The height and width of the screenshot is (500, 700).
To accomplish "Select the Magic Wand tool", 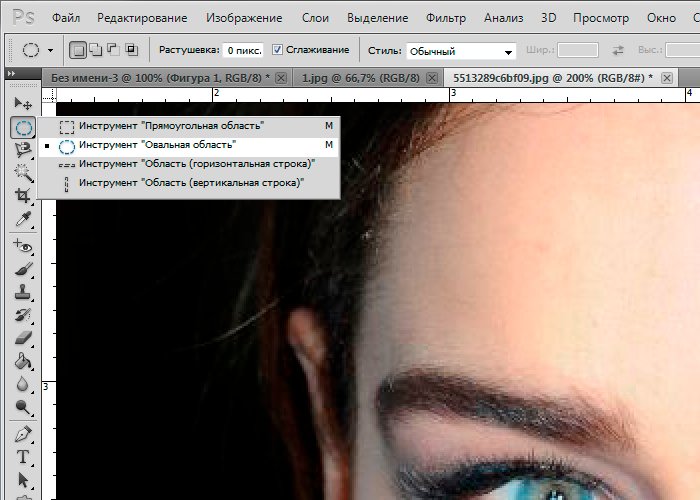I will click(x=23, y=172).
